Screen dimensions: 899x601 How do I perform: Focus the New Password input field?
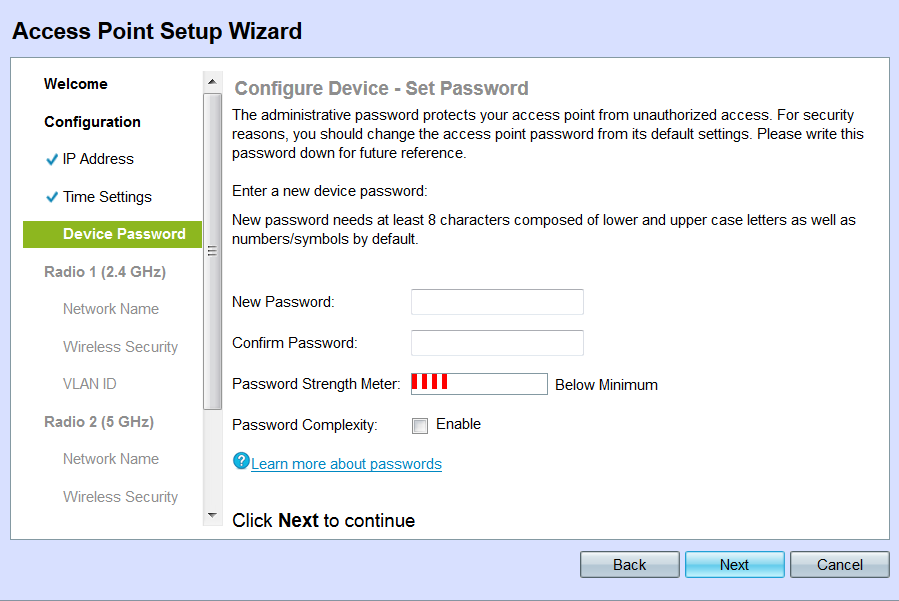pos(497,302)
